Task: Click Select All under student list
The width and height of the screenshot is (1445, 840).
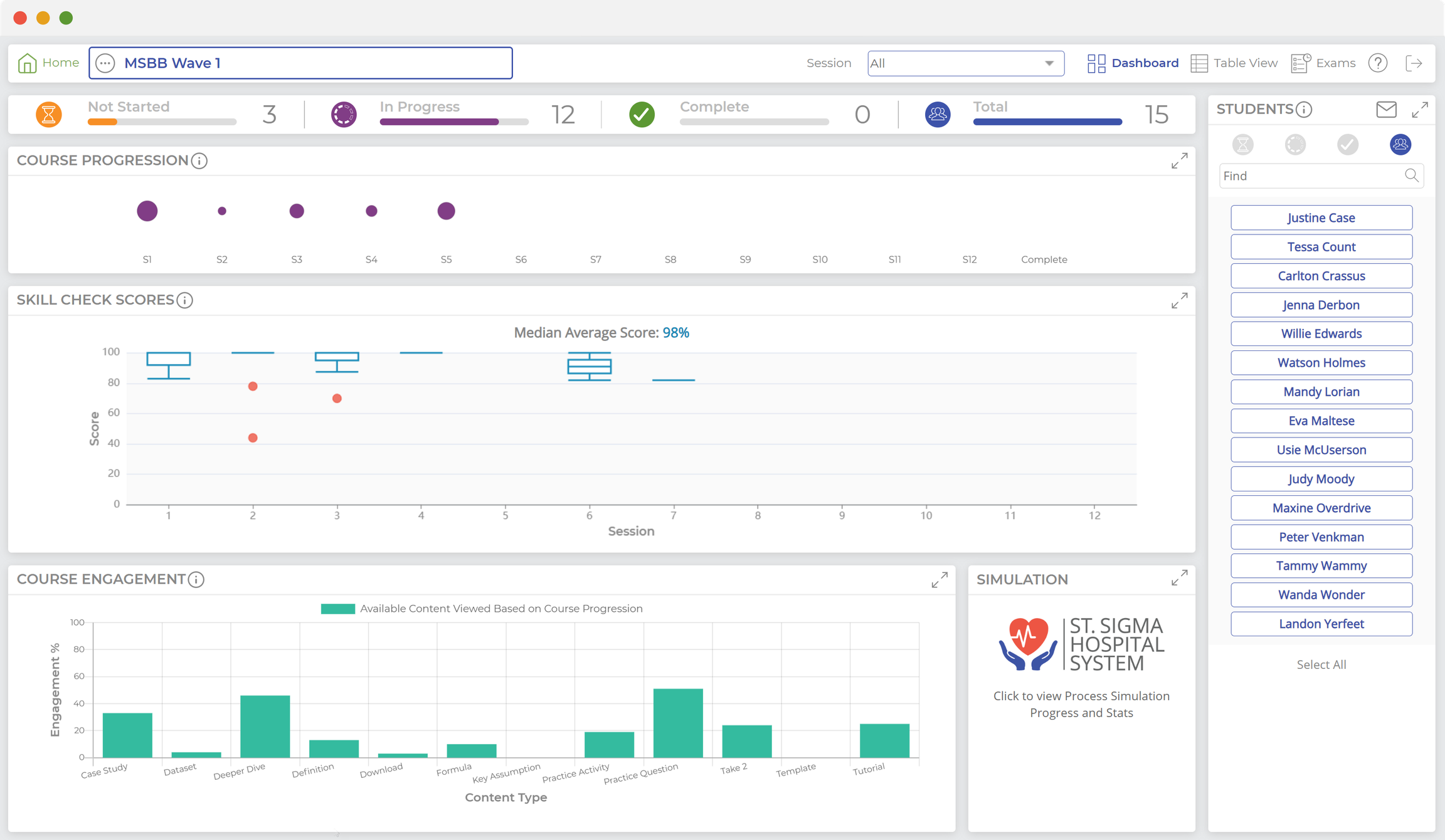Action: (1321, 664)
